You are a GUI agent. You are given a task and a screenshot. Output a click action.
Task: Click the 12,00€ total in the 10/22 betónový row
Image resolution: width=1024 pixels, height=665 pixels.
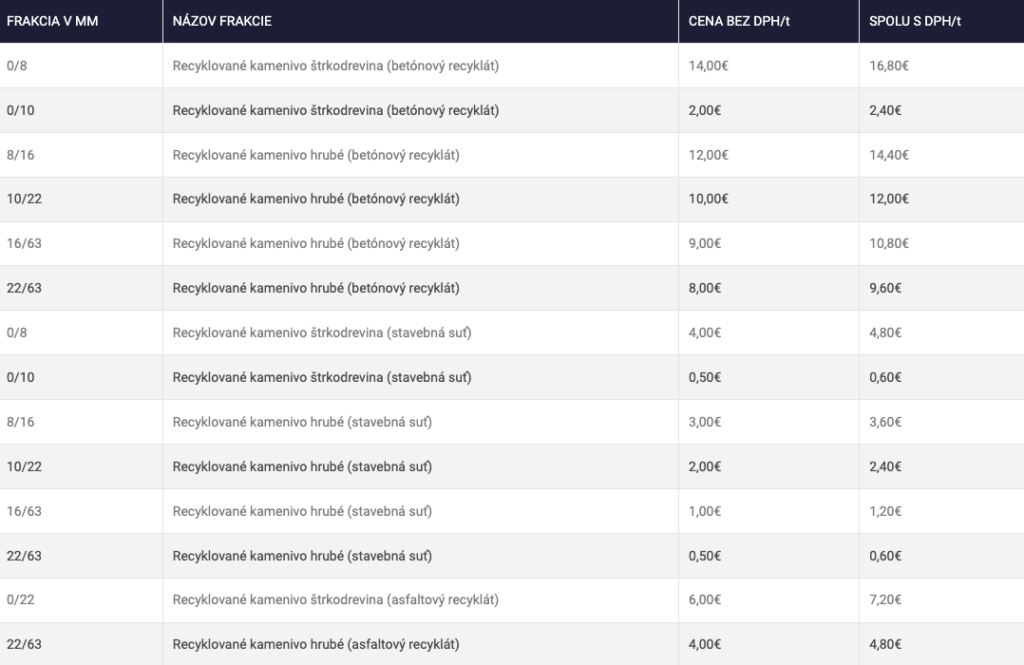coord(942,199)
